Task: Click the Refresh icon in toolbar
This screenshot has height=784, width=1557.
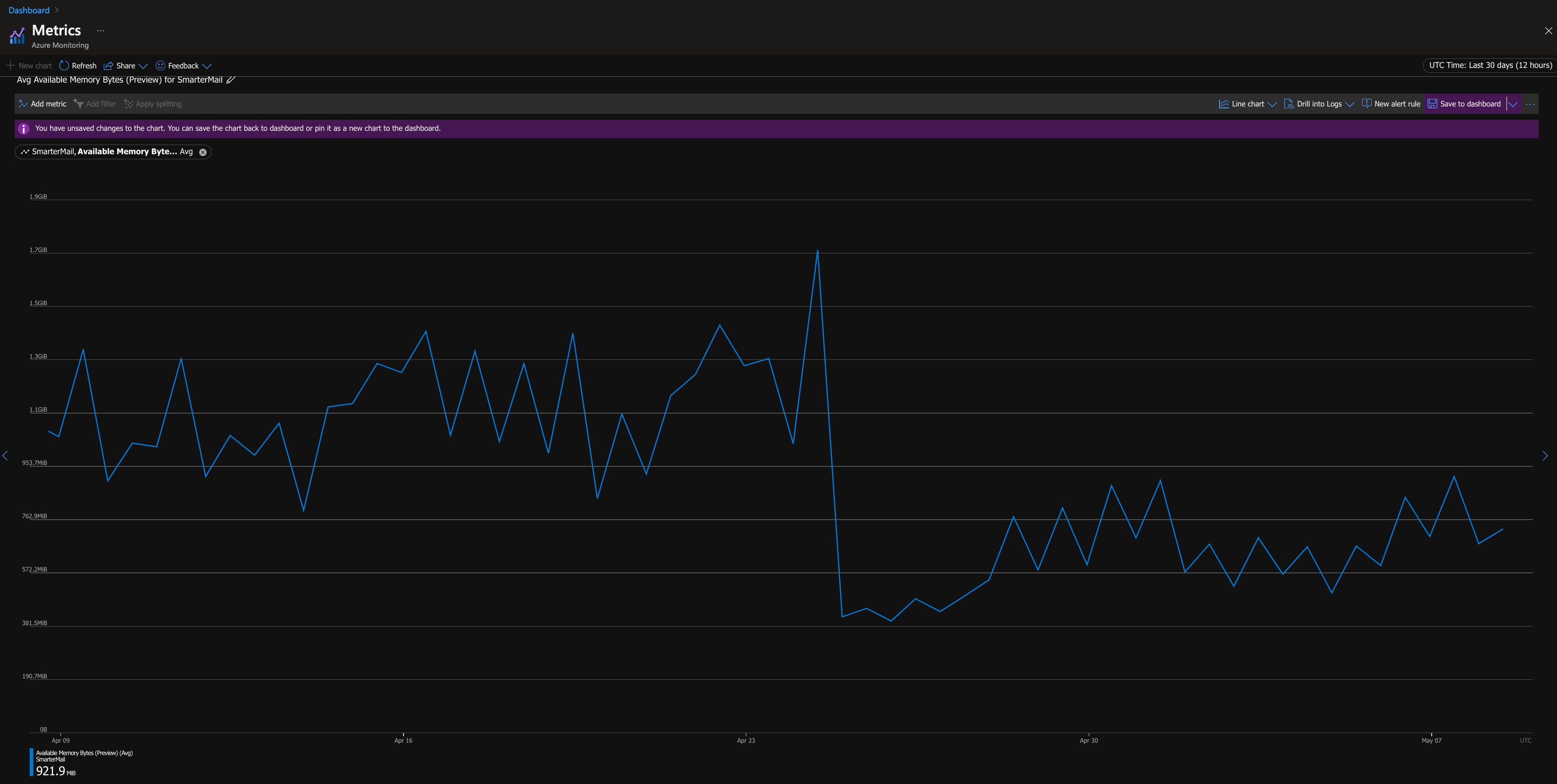Action: tap(64, 65)
